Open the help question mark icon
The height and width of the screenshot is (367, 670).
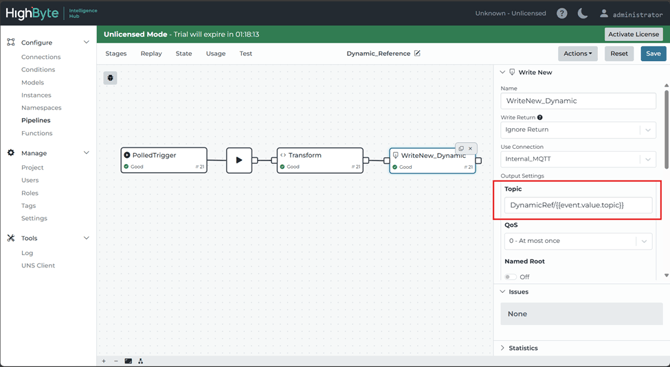tap(562, 13)
